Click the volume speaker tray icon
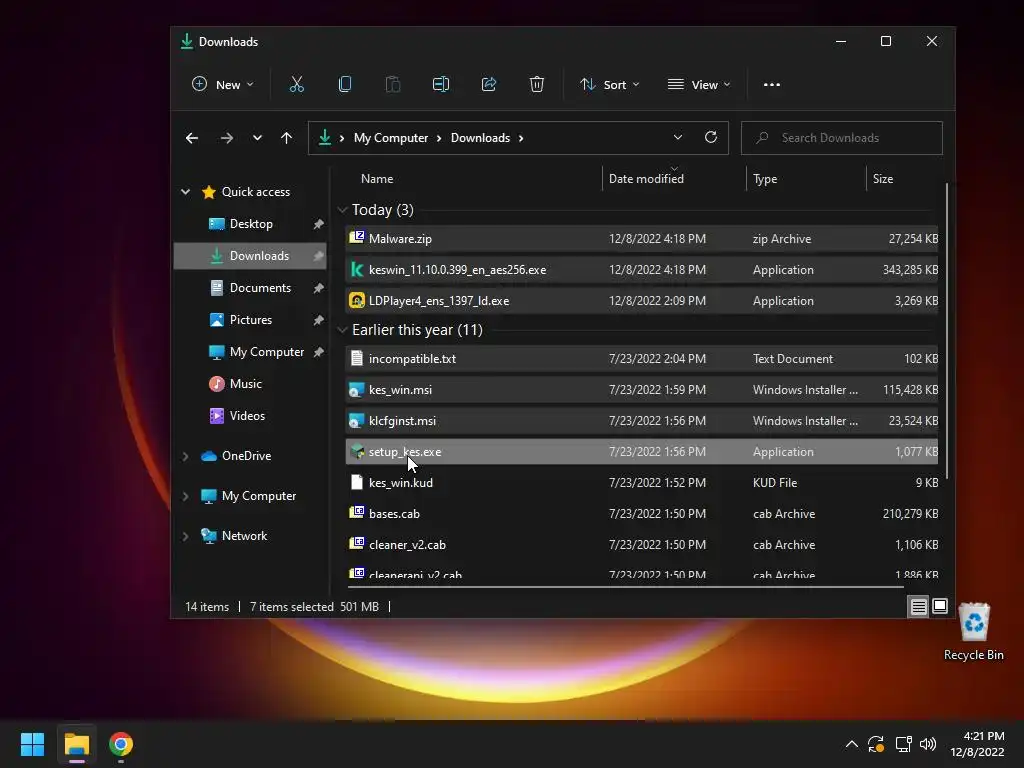The image size is (1024, 768). tap(928, 744)
